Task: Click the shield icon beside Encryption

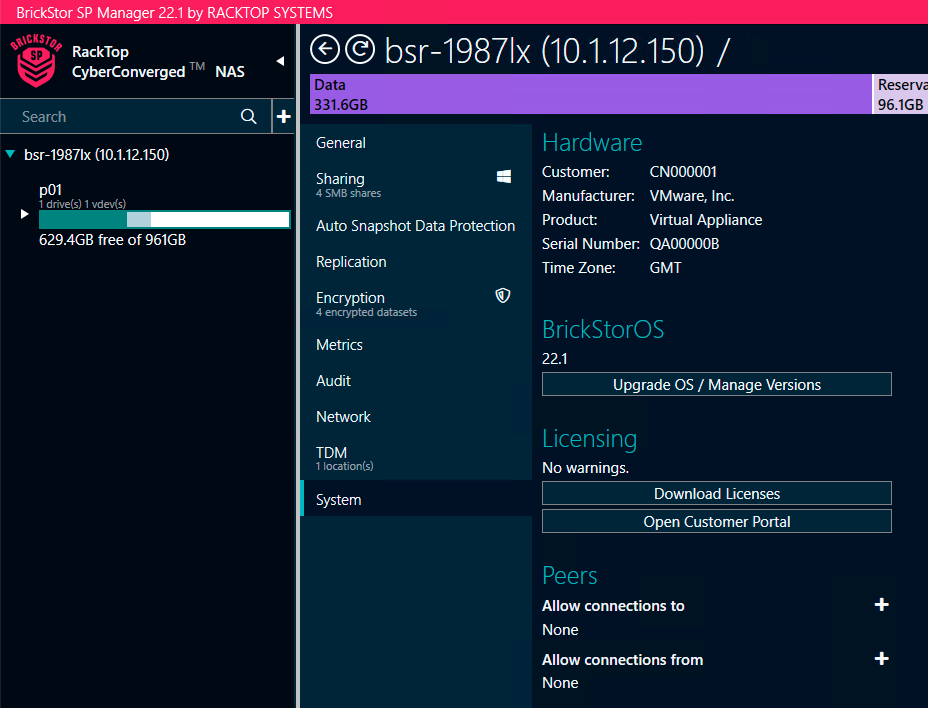Action: [x=502, y=295]
